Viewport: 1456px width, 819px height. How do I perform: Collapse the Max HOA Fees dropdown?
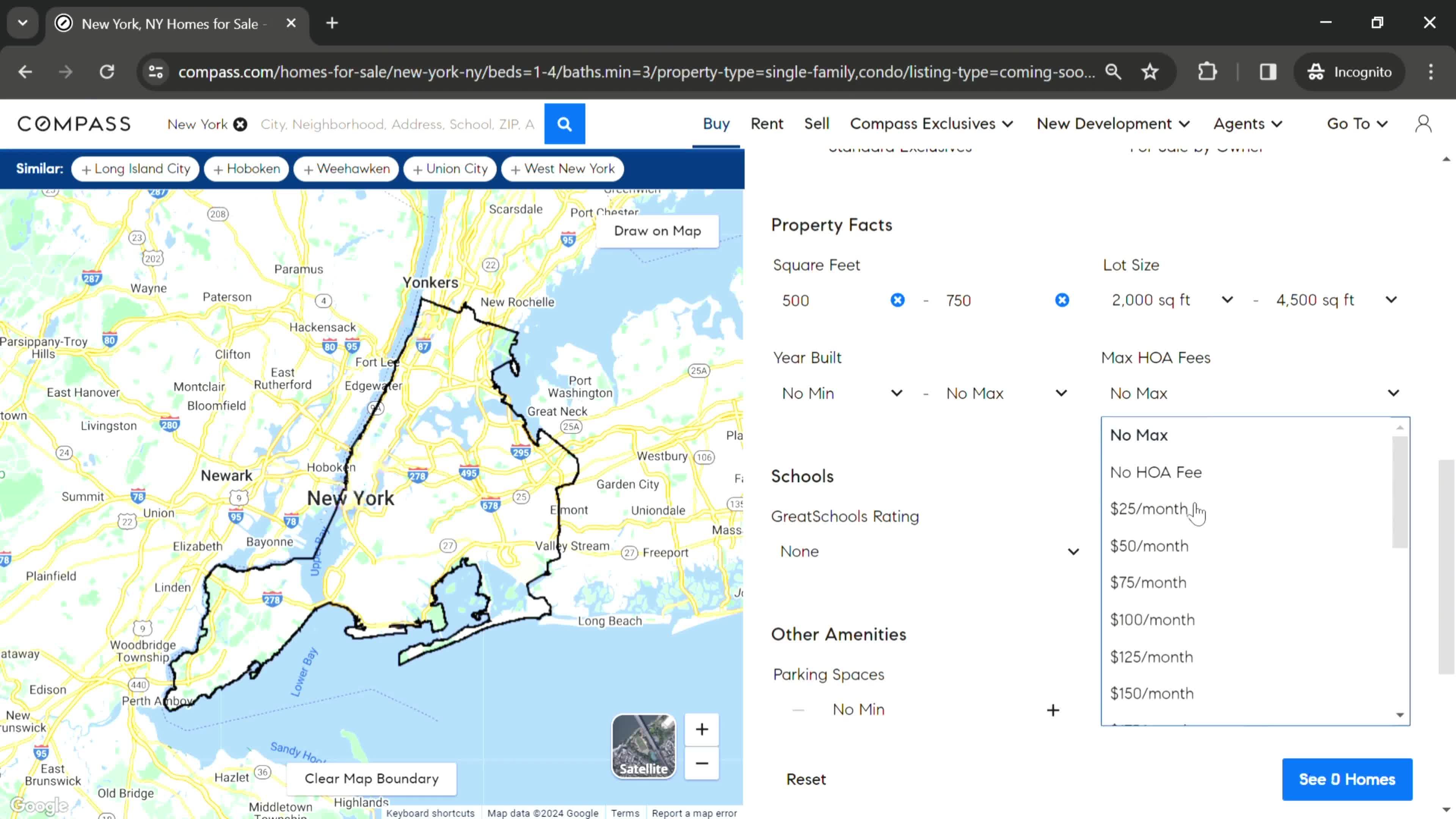(1255, 394)
